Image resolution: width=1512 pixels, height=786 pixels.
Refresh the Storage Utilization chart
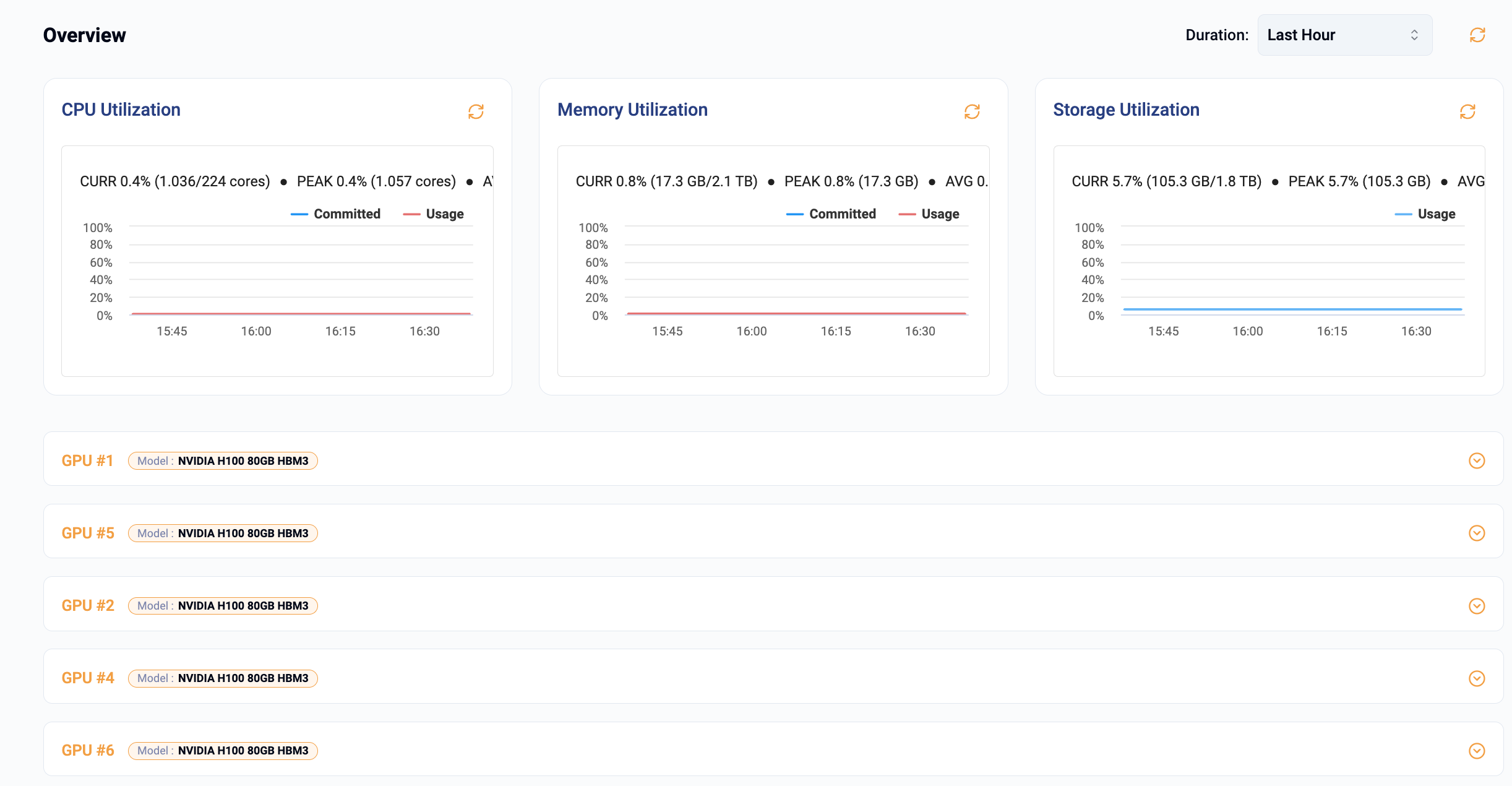pos(1469,111)
